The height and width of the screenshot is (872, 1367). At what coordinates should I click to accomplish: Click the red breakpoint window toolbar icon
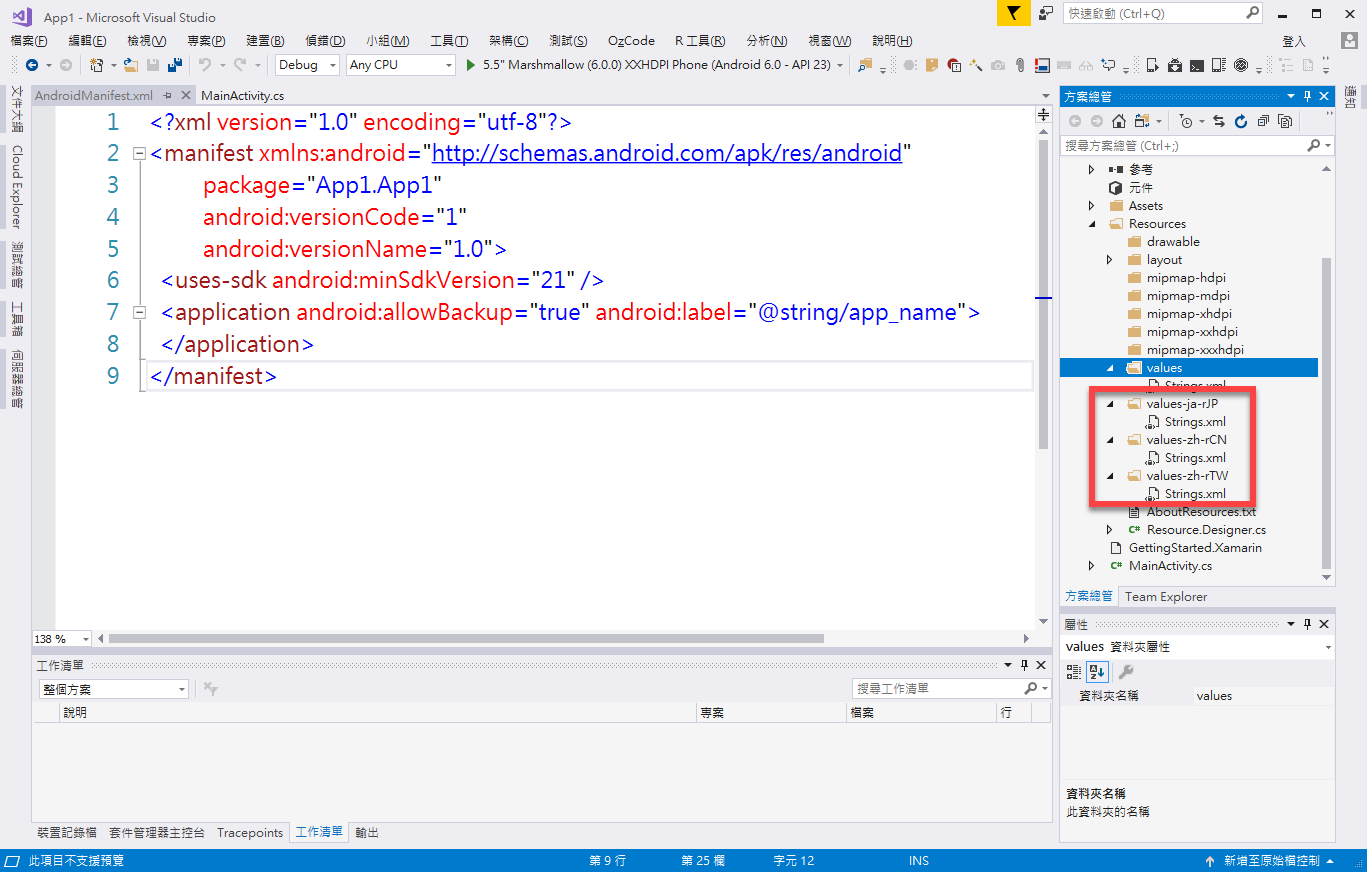pos(954,65)
